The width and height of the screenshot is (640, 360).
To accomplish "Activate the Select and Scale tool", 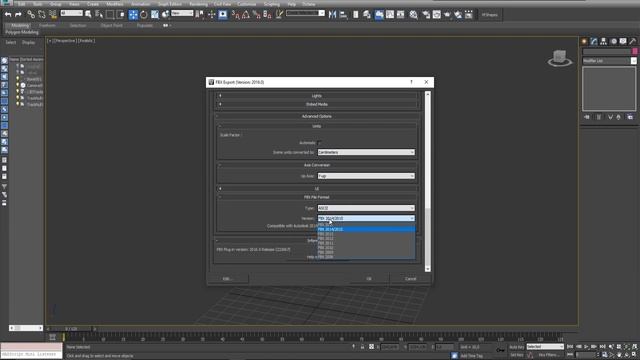I will 155,15.
